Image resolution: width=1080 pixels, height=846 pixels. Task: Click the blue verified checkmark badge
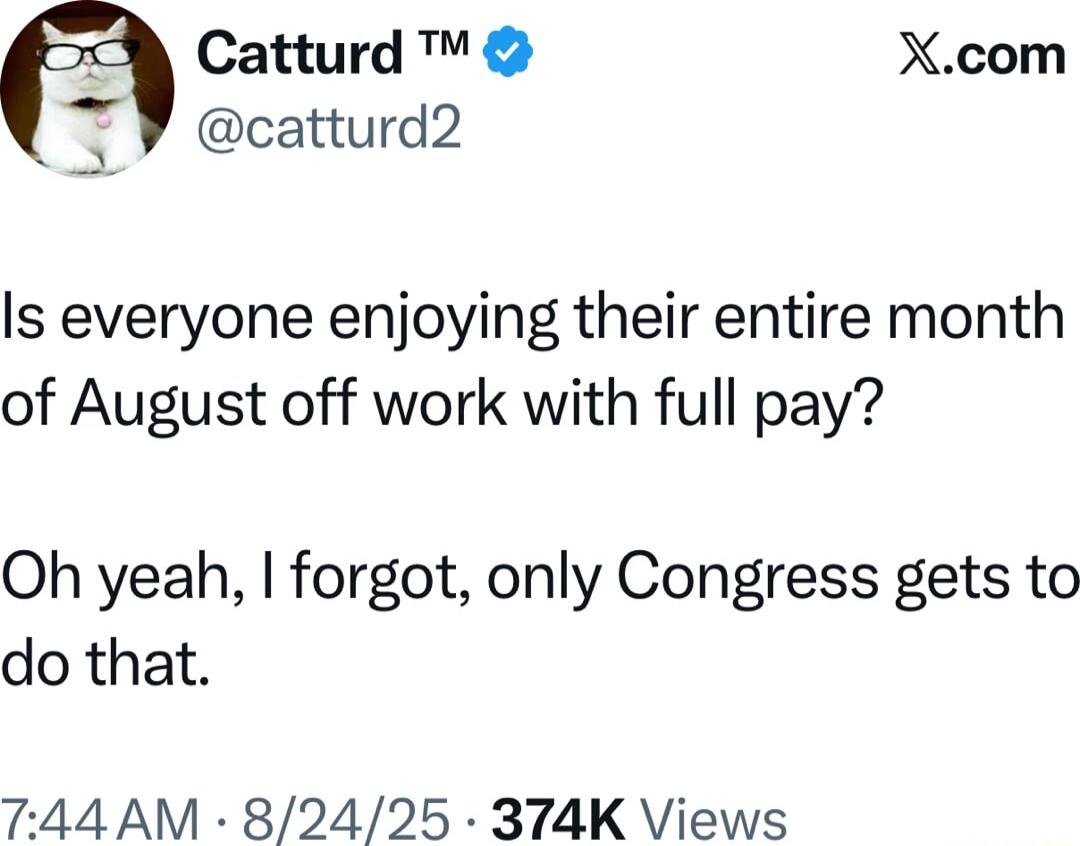click(509, 52)
